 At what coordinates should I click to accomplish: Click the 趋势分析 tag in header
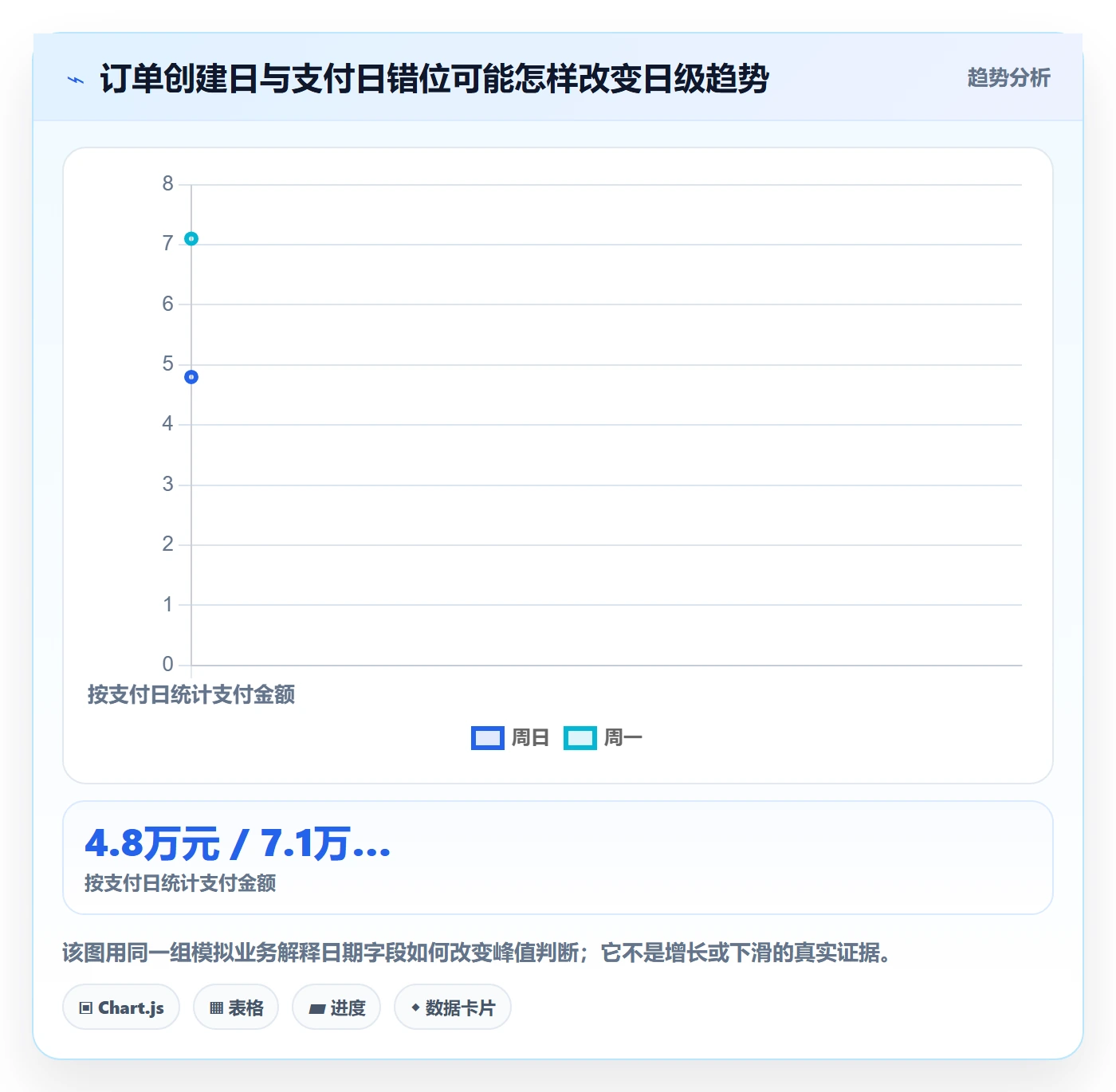(x=1008, y=77)
